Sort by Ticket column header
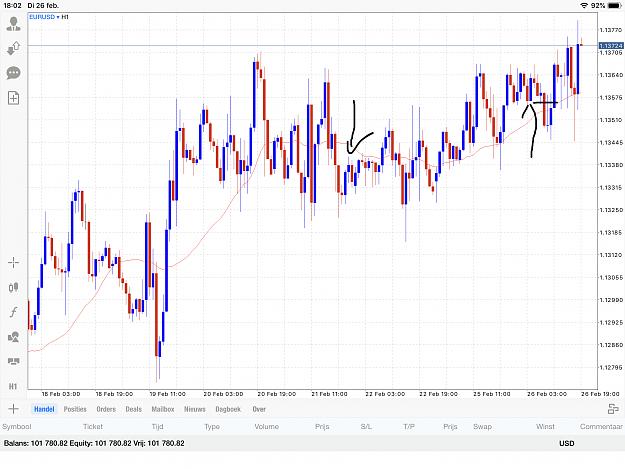This screenshot has width=625, height=469. 93,427
